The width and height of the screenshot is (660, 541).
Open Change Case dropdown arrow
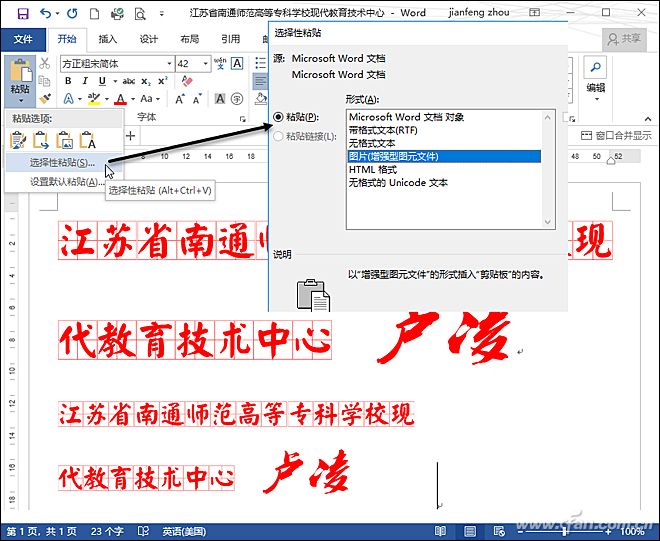(158, 99)
